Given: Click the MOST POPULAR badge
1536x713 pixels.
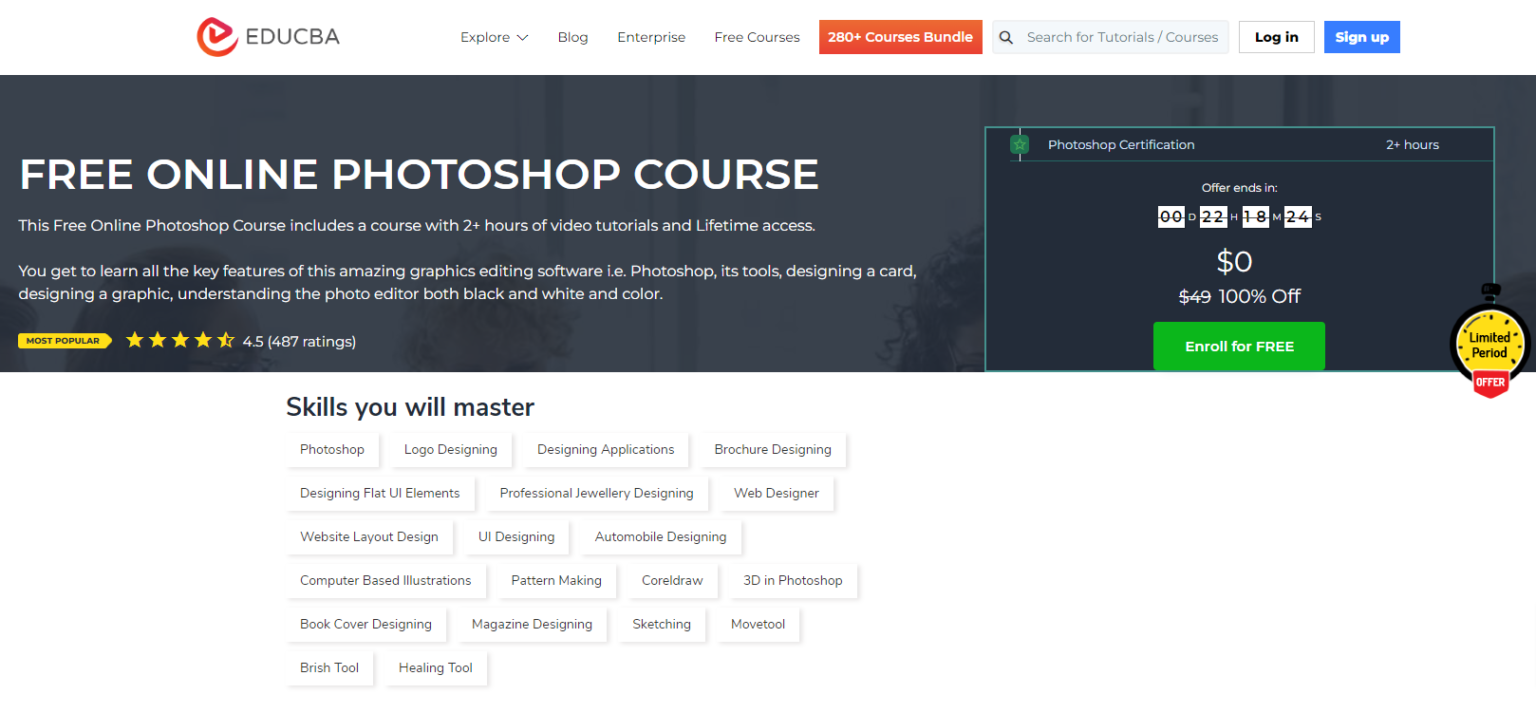Looking at the screenshot, I should coord(64,340).
